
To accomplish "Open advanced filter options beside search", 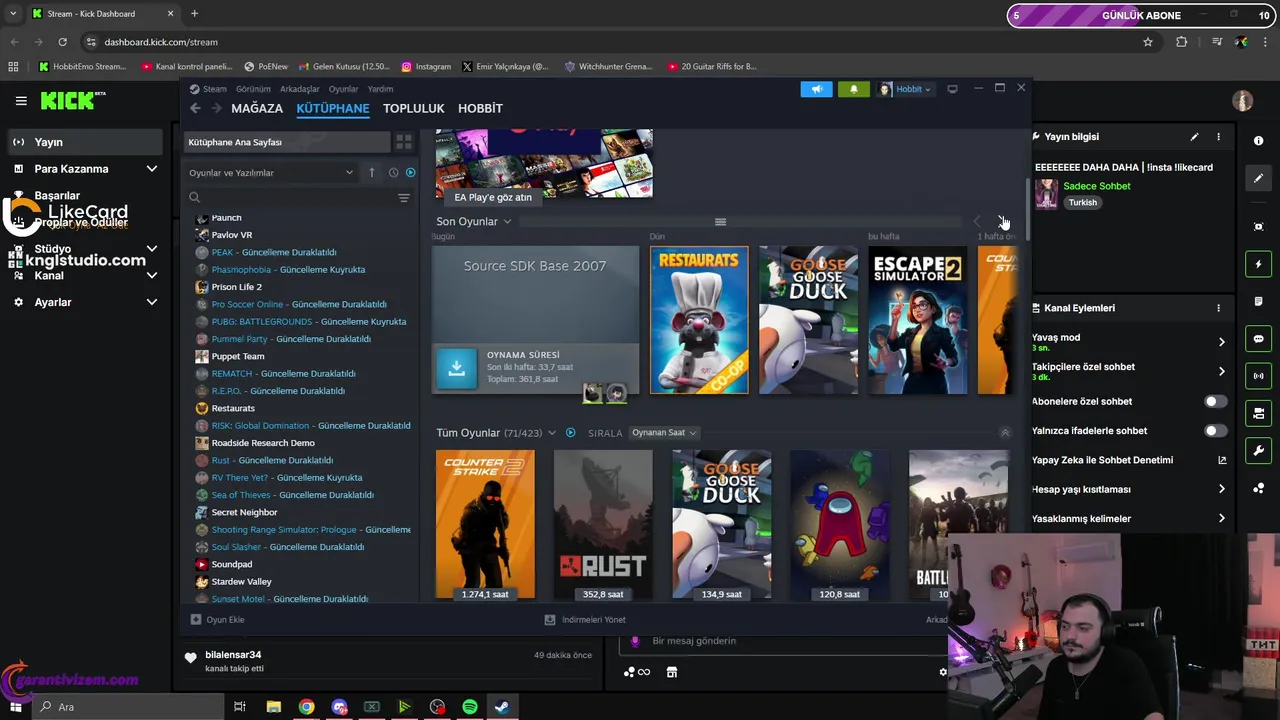I will [x=404, y=198].
